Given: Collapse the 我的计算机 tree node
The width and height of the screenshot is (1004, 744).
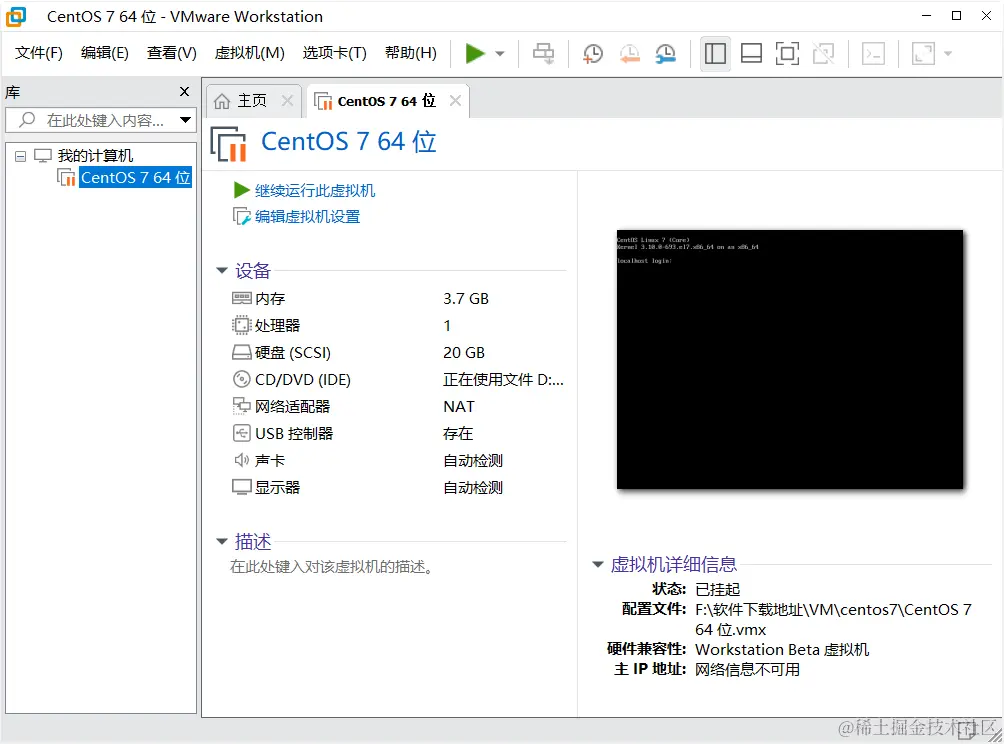Looking at the screenshot, I should pyautogui.click(x=20, y=156).
